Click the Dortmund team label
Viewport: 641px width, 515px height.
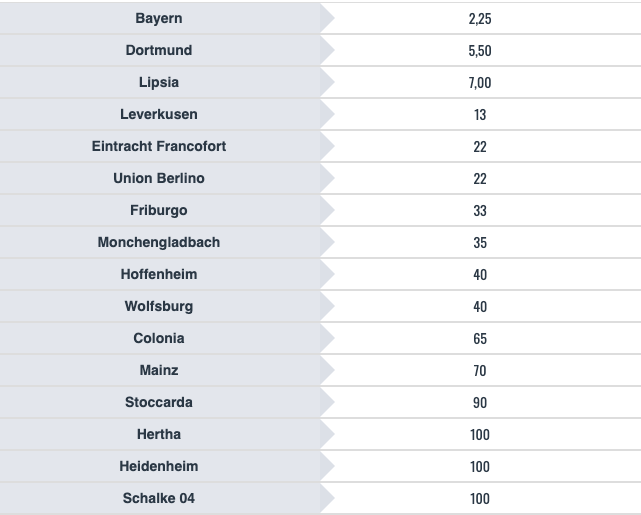coord(159,51)
